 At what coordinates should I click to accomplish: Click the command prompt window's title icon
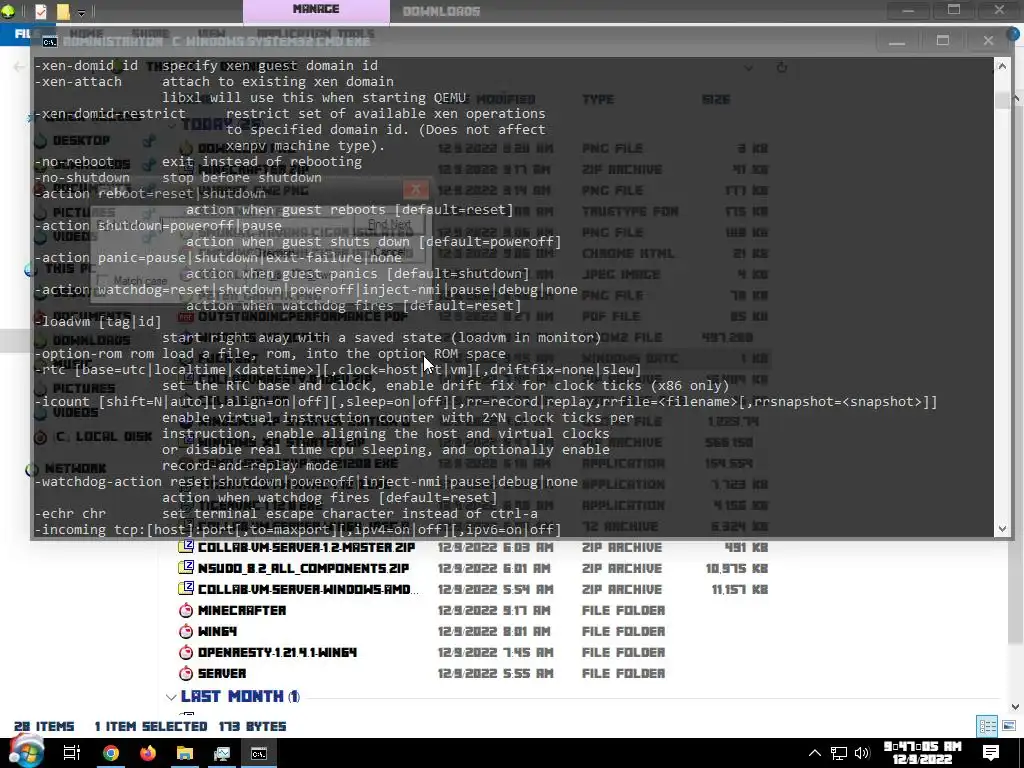pos(50,42)
